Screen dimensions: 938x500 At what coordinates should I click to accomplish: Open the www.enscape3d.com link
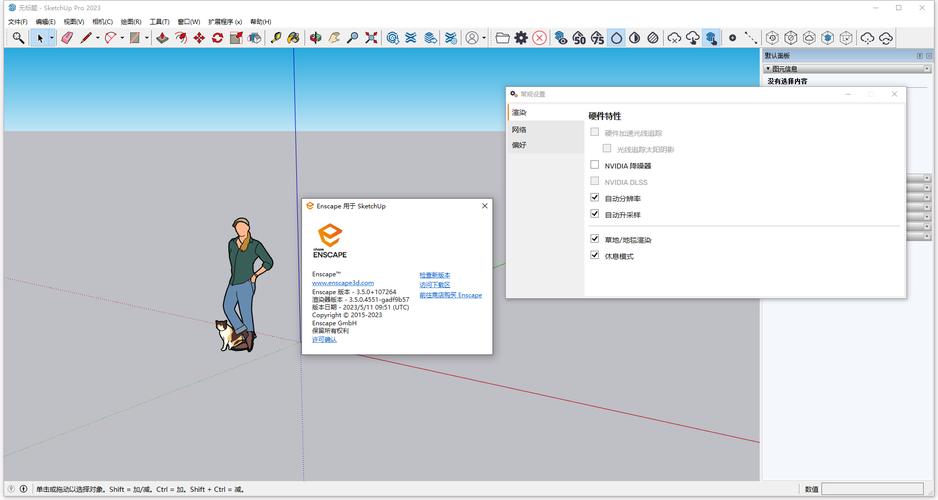[343, 283]
